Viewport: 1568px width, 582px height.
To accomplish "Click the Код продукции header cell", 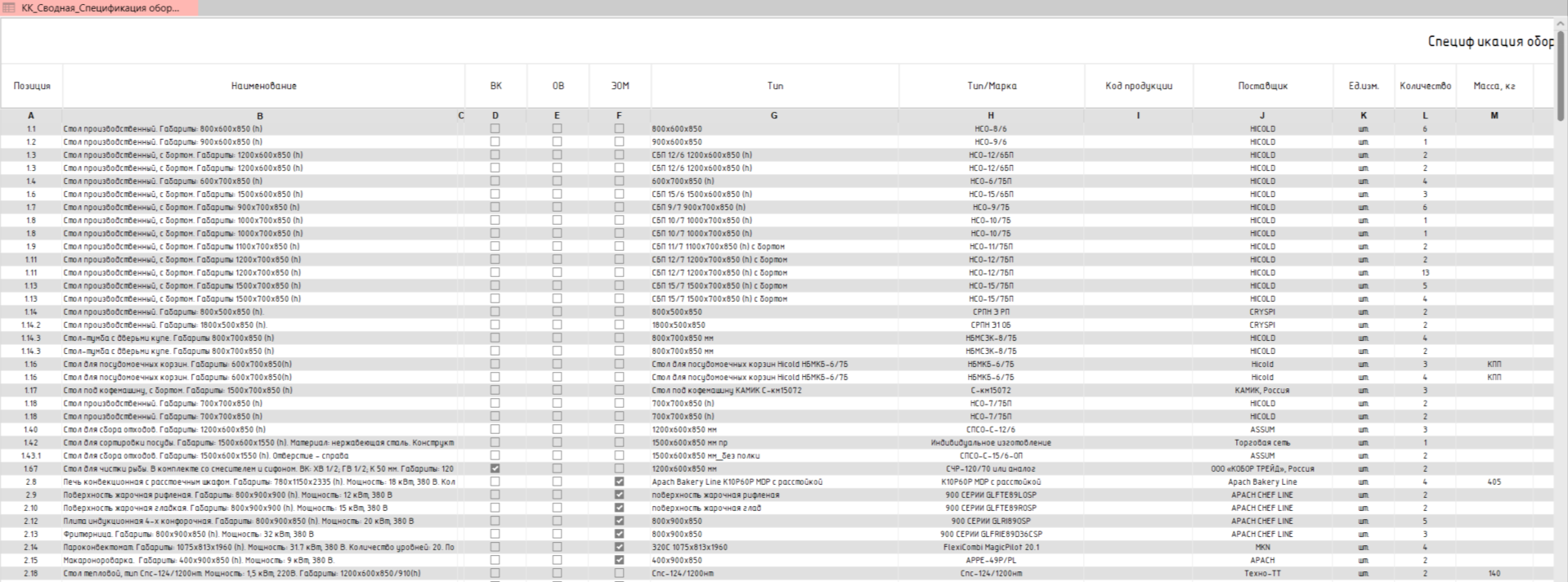I will tap(1138, 86).
